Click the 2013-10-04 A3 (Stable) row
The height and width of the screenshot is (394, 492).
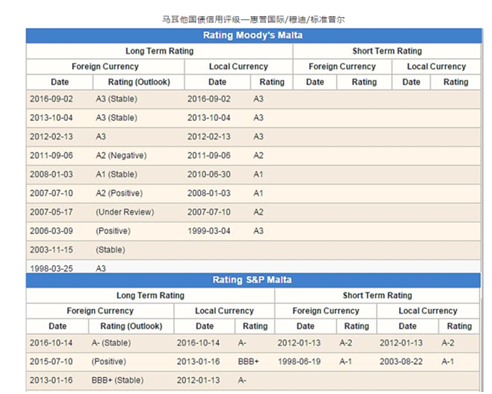pyautogui.click(x=253, y=118)
